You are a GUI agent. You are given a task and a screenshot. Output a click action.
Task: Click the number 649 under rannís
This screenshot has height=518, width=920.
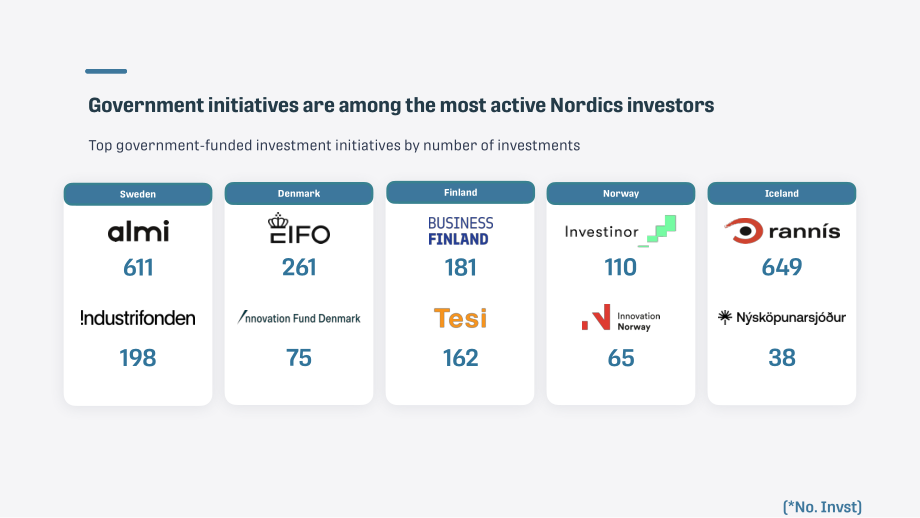[782, 268]
